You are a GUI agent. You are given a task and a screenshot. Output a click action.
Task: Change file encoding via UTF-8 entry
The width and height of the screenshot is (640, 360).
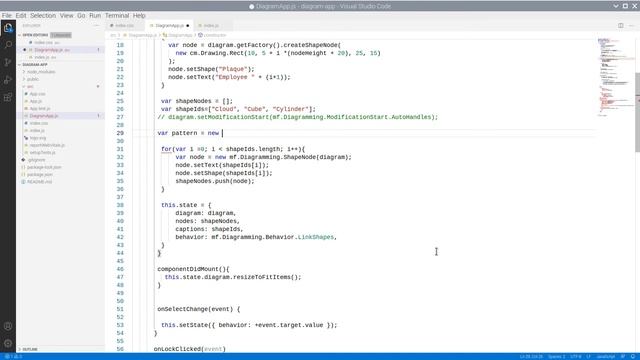click(576, 357)
